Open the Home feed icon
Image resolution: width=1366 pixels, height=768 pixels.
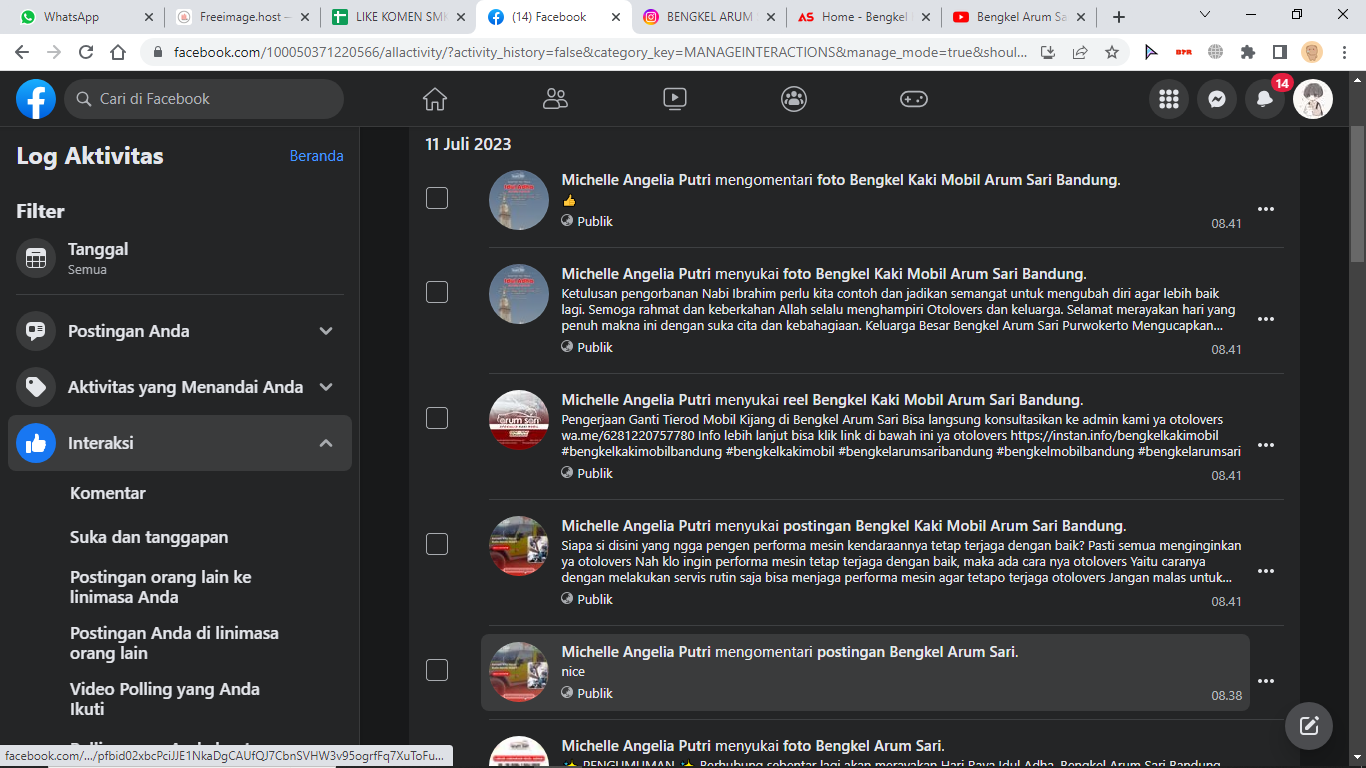(x=435, y=99)
